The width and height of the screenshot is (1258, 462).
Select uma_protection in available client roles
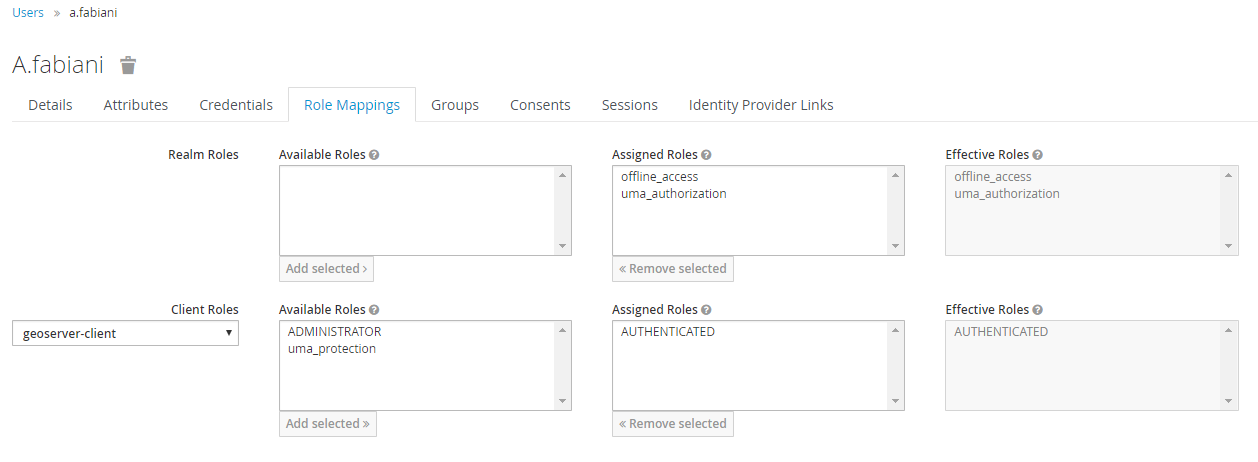click(331, 349)
